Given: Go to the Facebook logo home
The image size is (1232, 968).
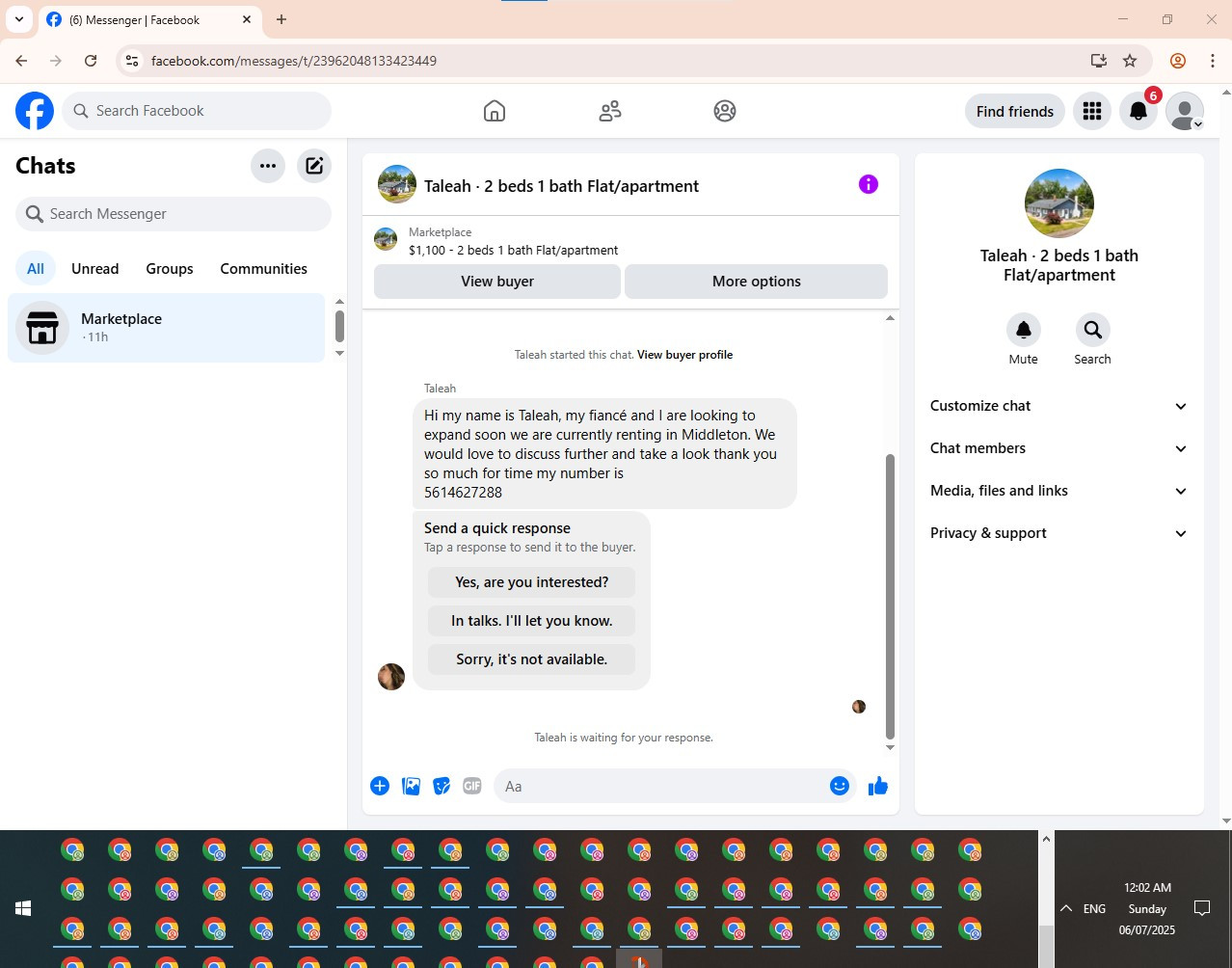Looking at the screenshot, I should pyautogui.click(x=35, y=111).
